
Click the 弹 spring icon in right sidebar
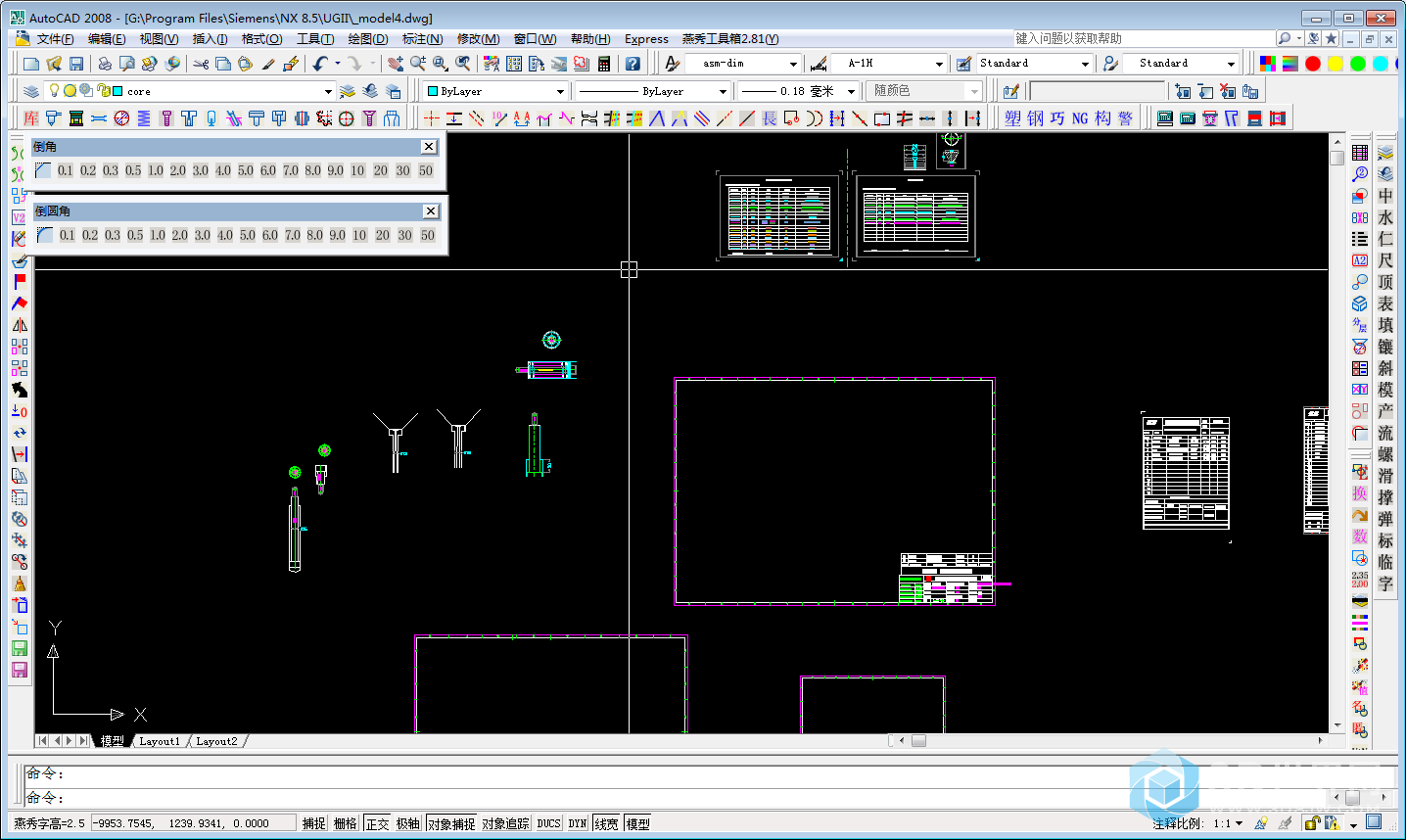pos(1385,519)
